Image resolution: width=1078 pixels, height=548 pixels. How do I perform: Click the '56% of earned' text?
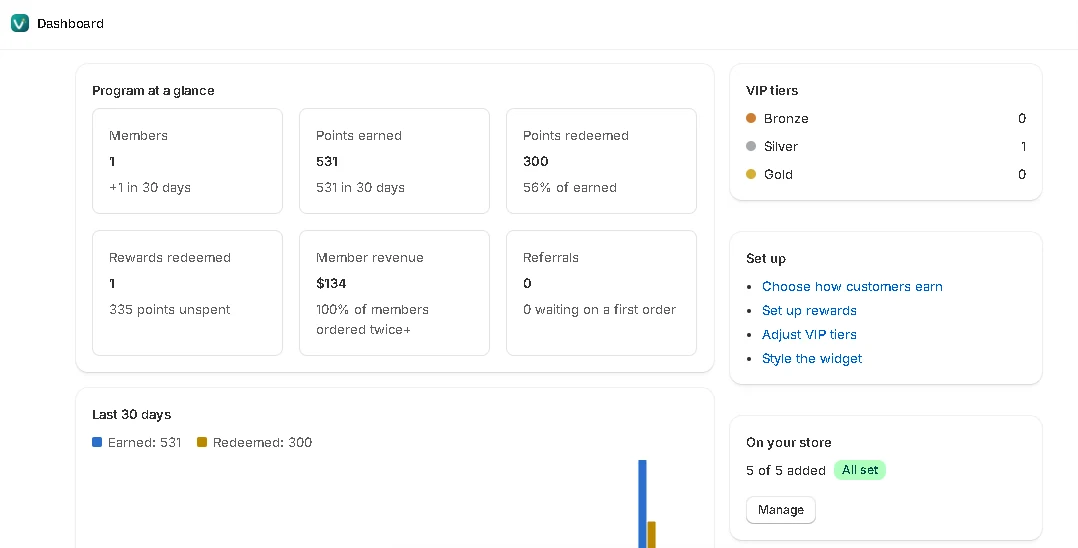[570, 188]
